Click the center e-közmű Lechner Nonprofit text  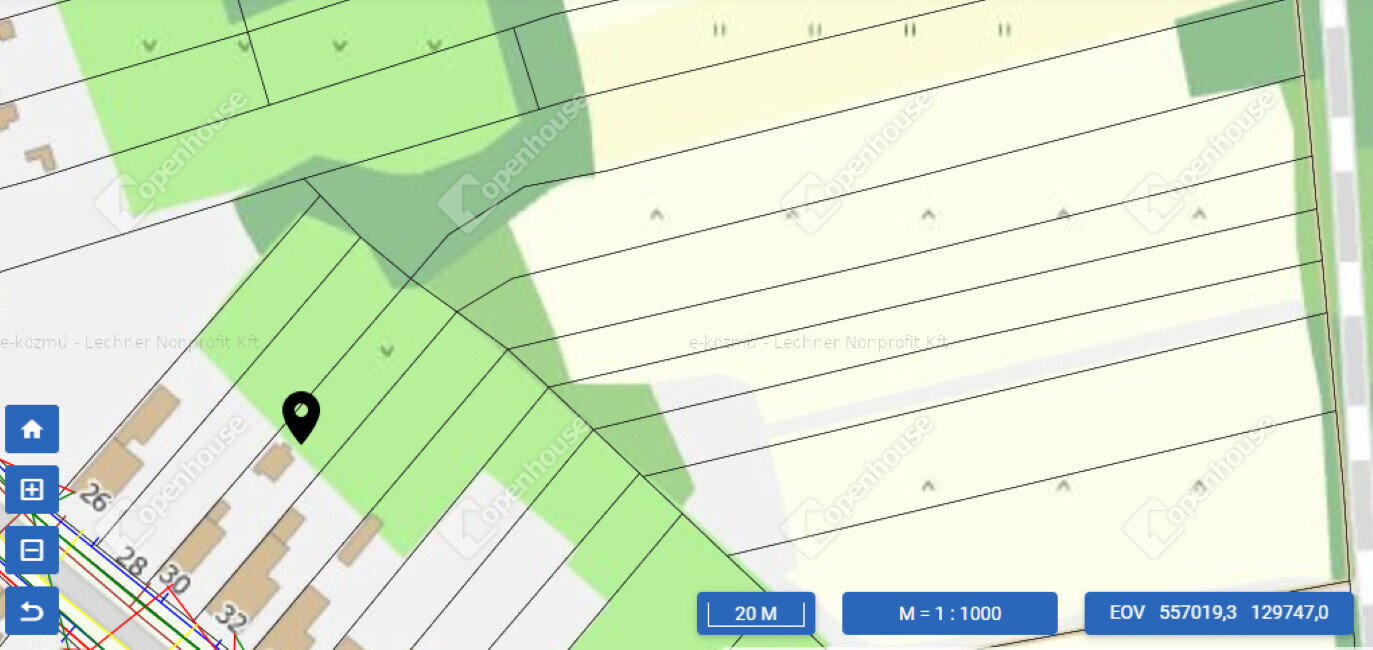pos(819,342)
